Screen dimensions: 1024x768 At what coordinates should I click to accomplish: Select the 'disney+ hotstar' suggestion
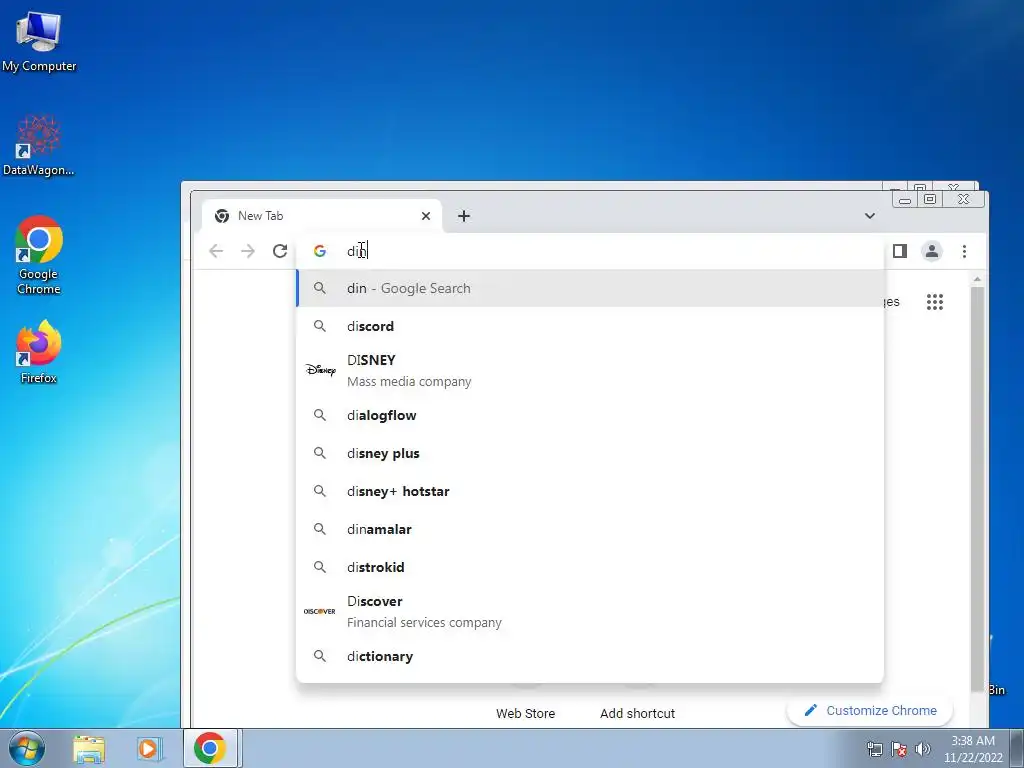(590, 492)
